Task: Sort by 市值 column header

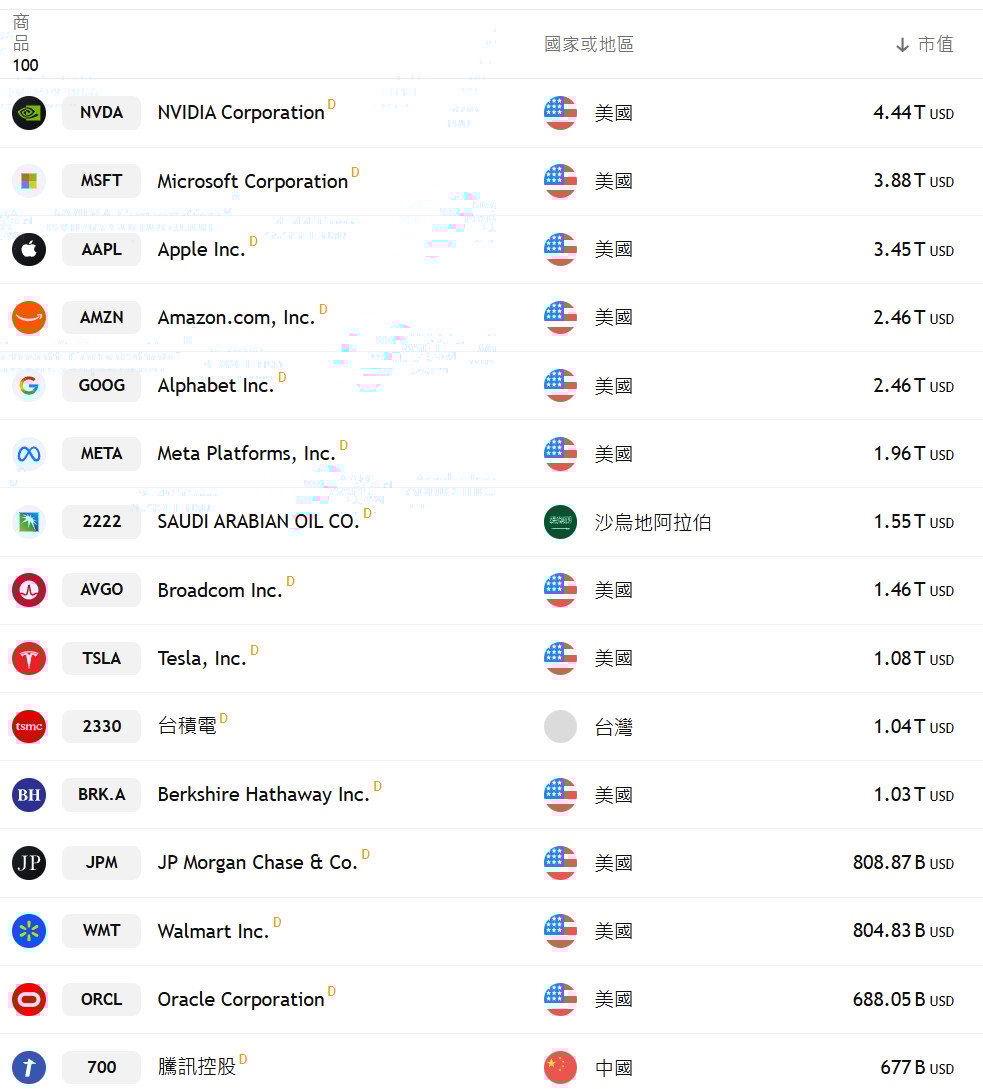Action: pyautogui.click(x=925, y=44)
